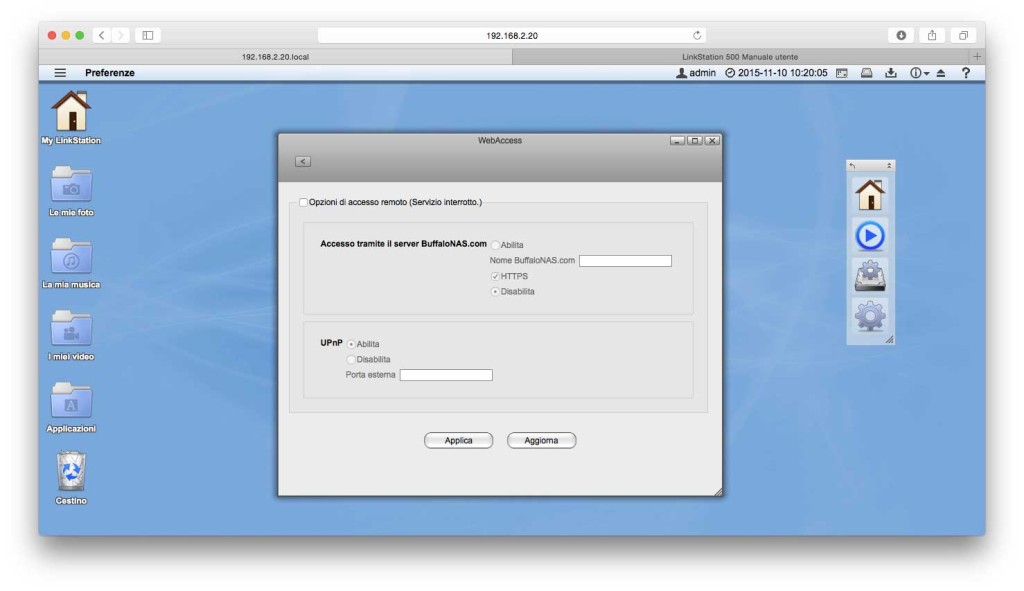Viewport: 1024px width, 591px height.
Task: Select Disabilita for UPnP
Action: 351,360
